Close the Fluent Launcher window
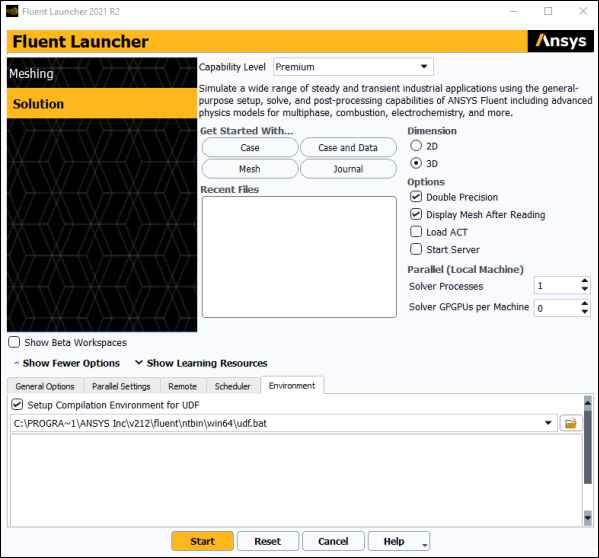This screenshot has height=558, width=599. point(583,11)
